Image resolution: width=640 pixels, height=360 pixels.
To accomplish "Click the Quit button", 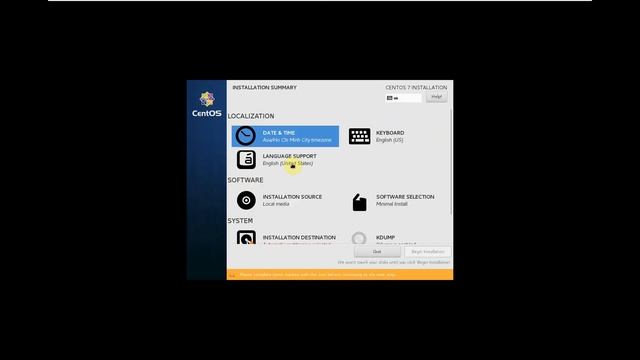I will coord(377,252).
